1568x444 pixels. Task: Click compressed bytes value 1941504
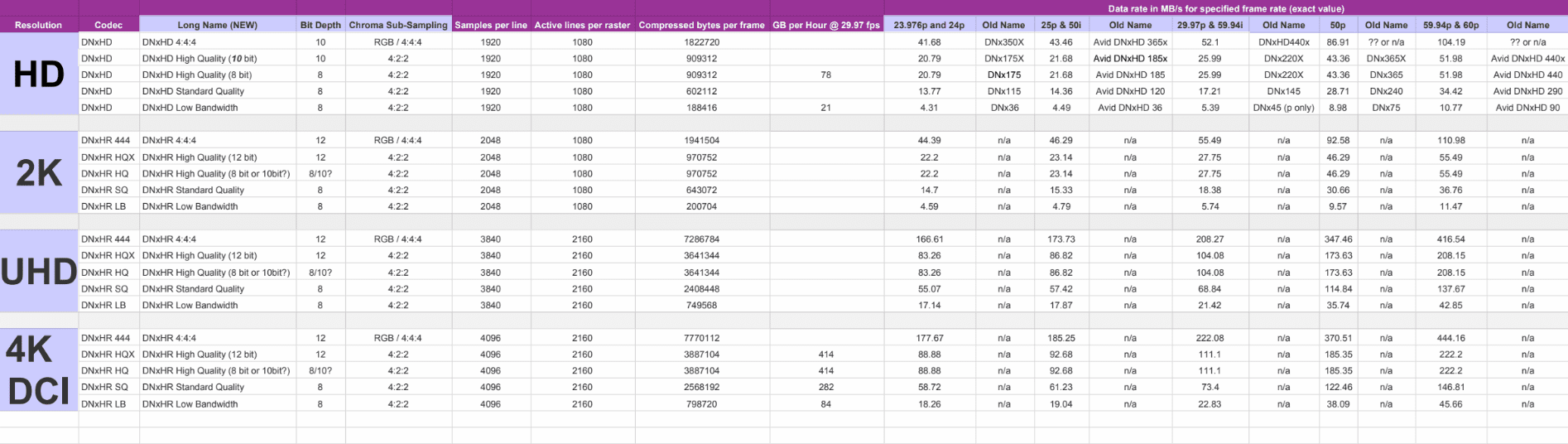tap(702, 140)
